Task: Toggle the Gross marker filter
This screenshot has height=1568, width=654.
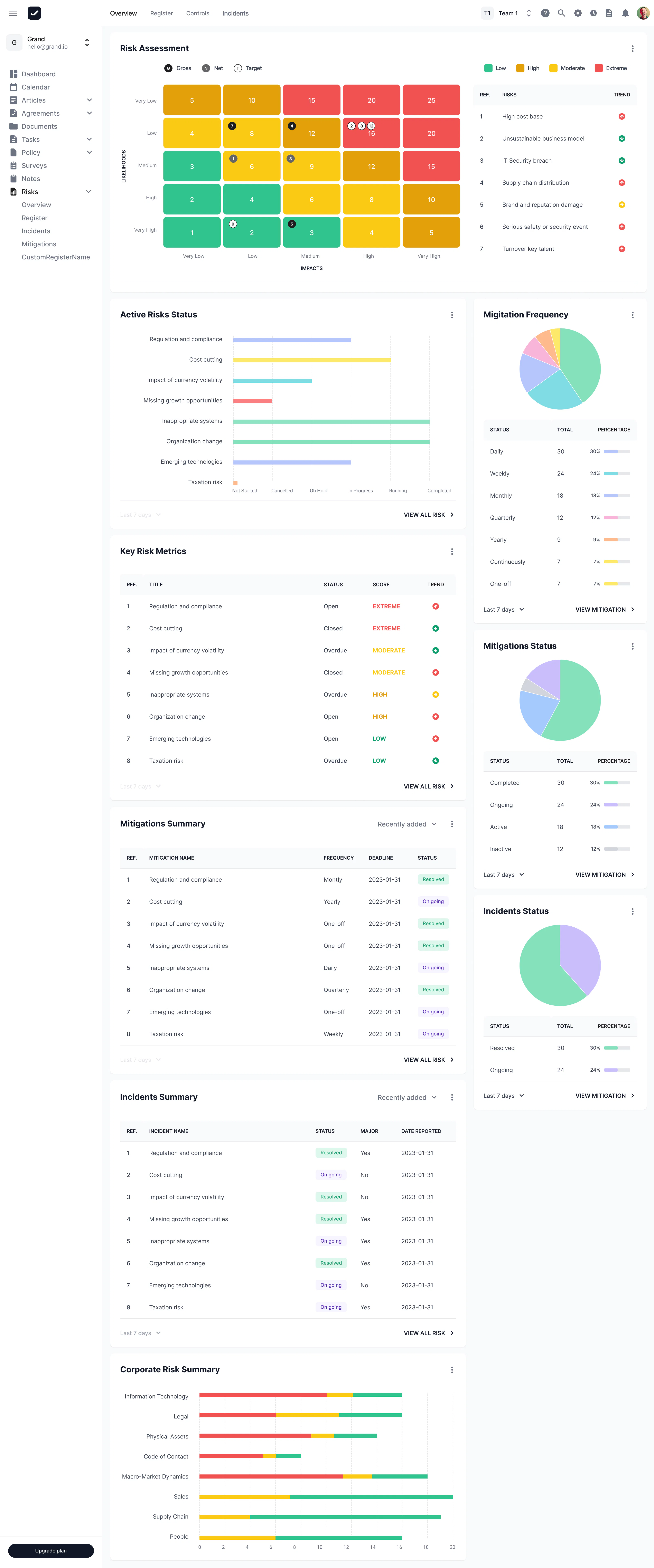Action: 178,68
